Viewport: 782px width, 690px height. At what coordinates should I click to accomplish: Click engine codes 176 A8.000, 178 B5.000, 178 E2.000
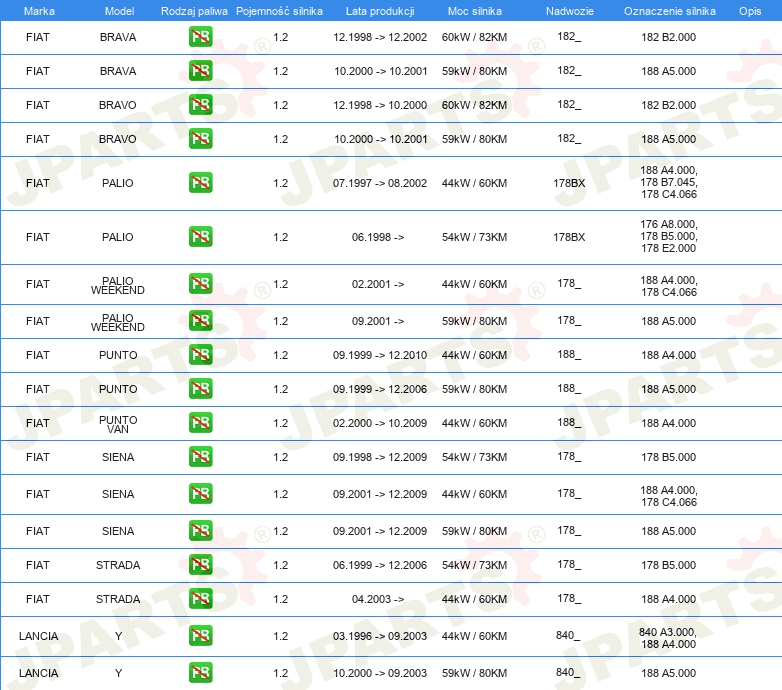(669, 236)
